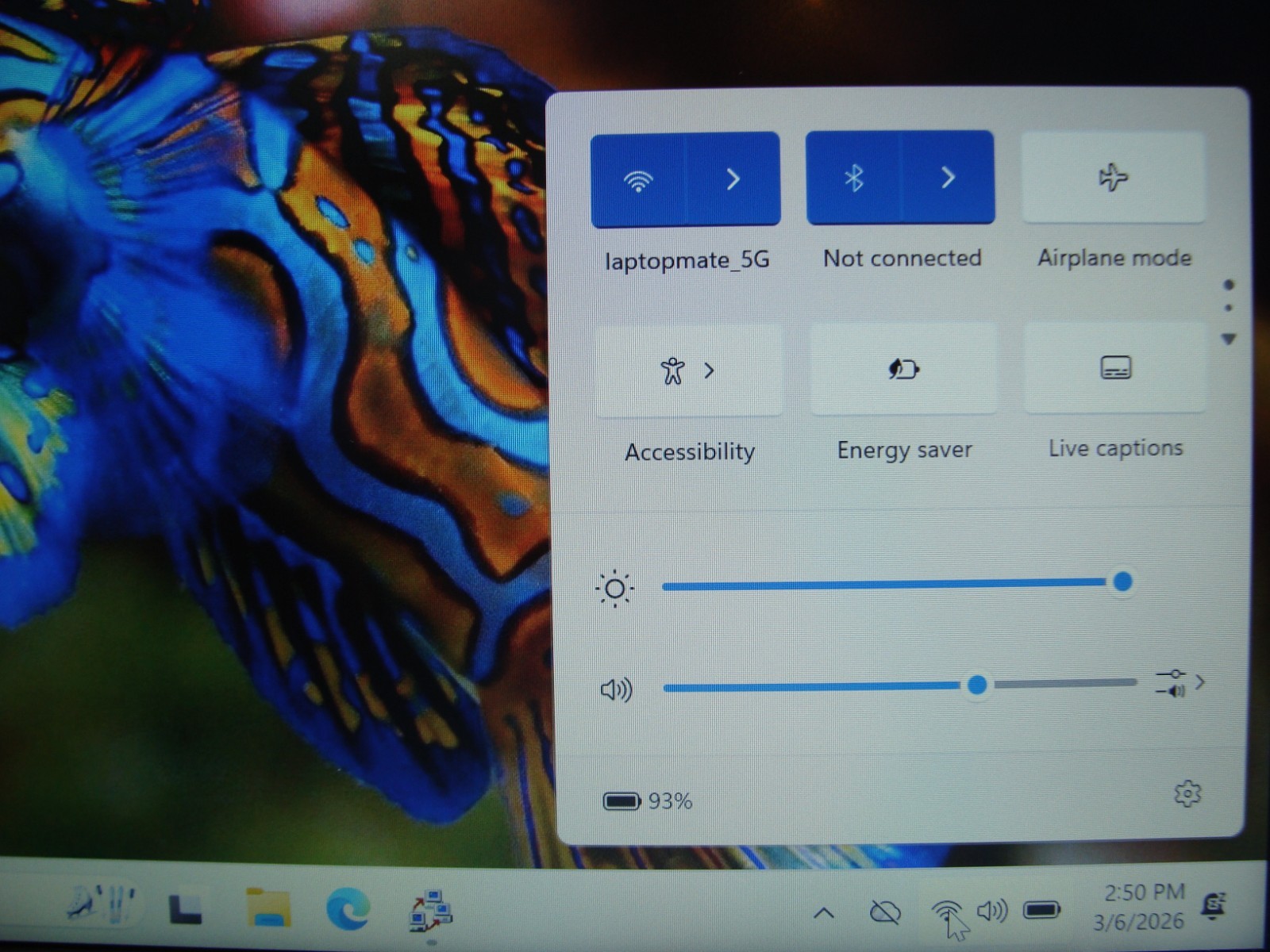This screenshot has width=1270, height=952.
Task: Click the brightness sun icon
Action: tap(614, 589)
